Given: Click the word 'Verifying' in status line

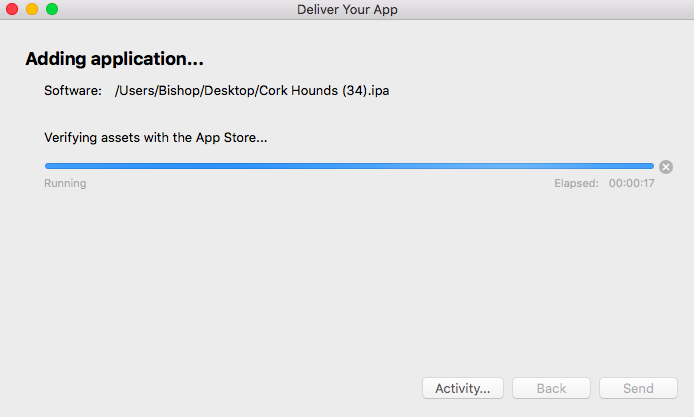Looking at the screenshot, I should [x=74, y=137].
